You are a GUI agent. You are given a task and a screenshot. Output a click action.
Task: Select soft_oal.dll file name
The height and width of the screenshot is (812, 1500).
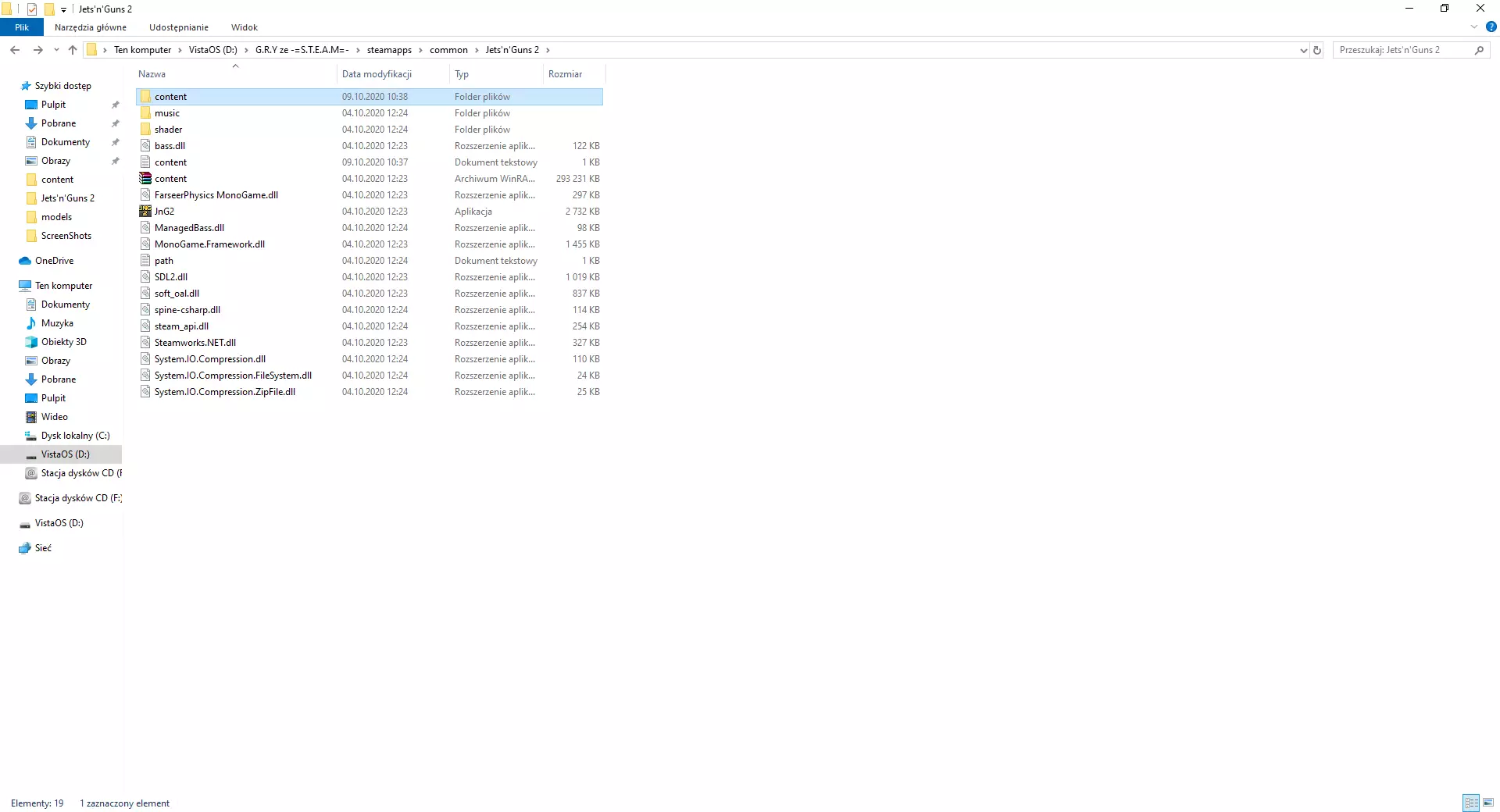pyautogui.click(x=177, y=294)
